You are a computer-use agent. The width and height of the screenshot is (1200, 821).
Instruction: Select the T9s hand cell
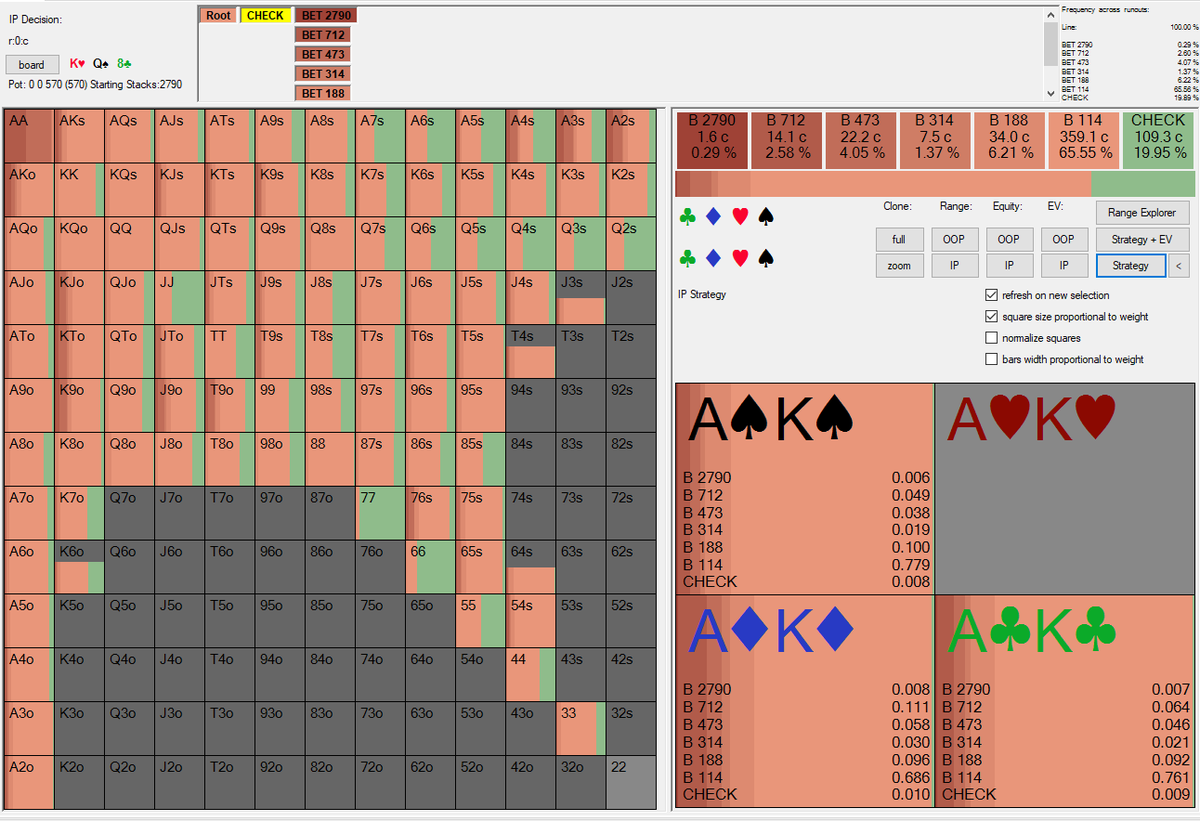tap(280, 351)
